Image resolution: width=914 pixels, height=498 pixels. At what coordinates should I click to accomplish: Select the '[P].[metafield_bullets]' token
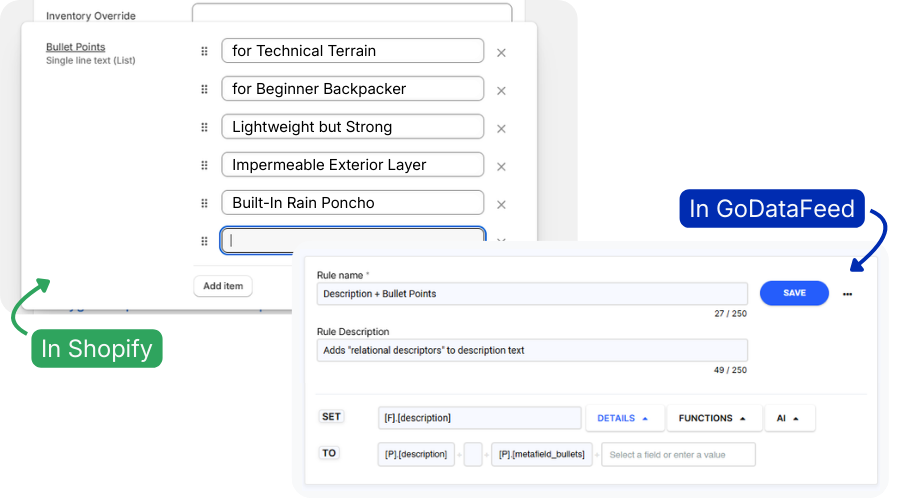pyautogui.click(x=542, y=454)
